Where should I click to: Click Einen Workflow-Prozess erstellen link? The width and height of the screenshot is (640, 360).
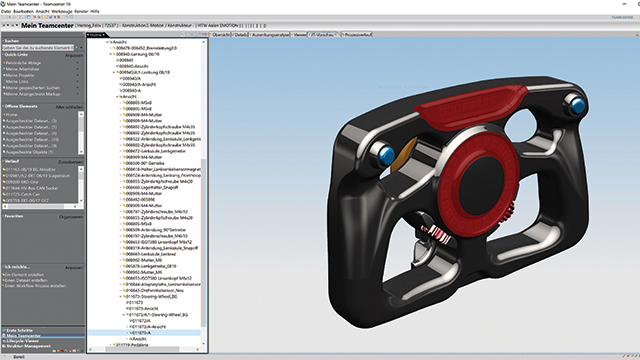35,286
